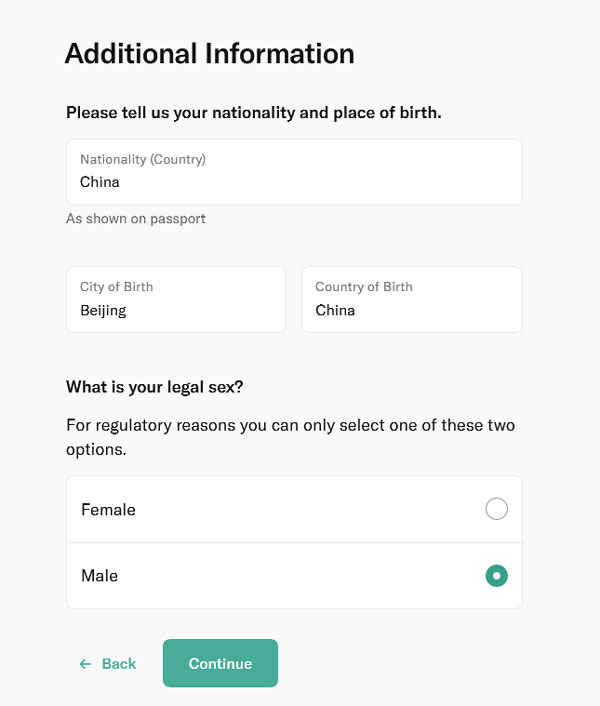Click the 'City of Birth' field label
The width and height of the screenshot is (600, 706).
[x=116, y=287]
